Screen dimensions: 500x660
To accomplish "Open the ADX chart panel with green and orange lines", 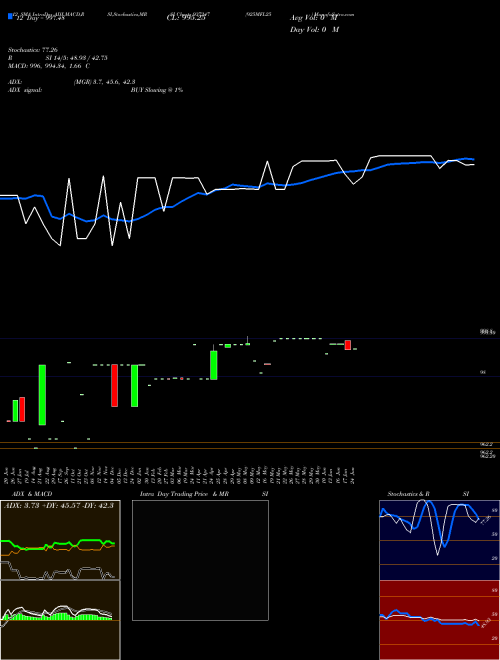I will coord(60,540).
